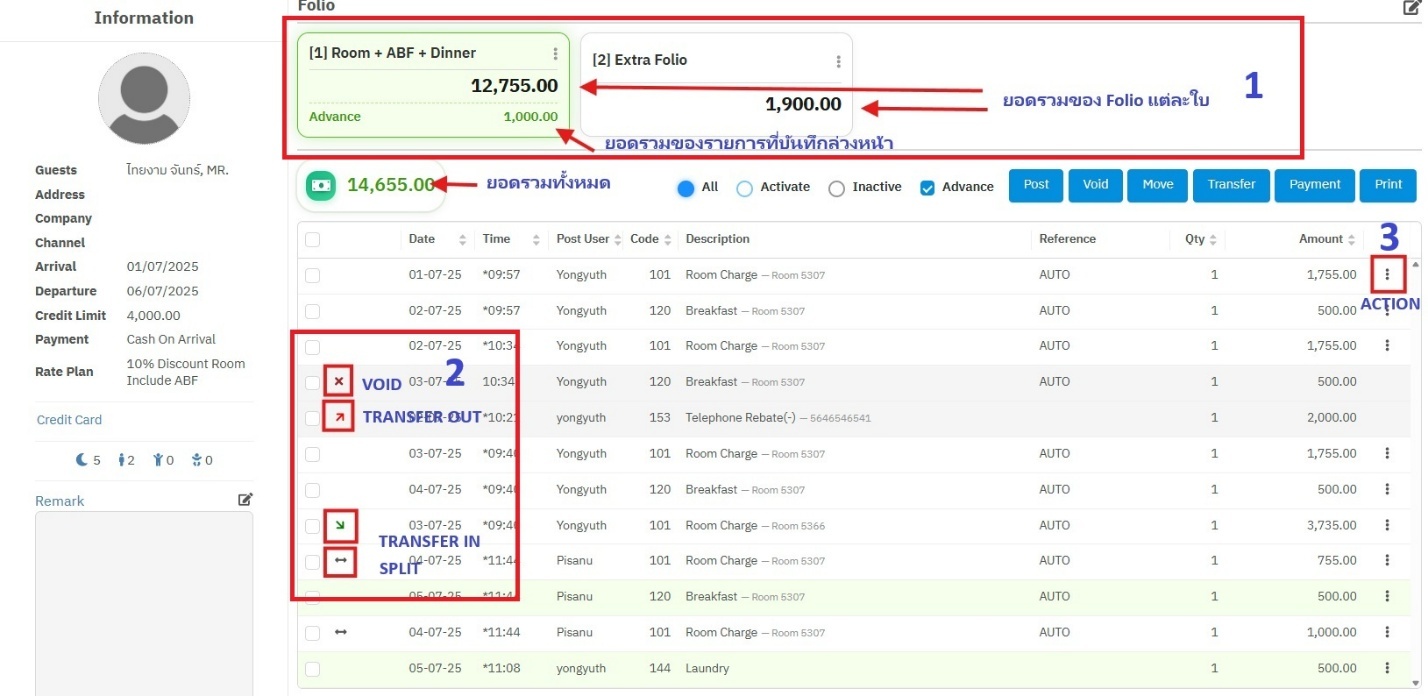Open action menu for the Laundry row

[1387, 668]
